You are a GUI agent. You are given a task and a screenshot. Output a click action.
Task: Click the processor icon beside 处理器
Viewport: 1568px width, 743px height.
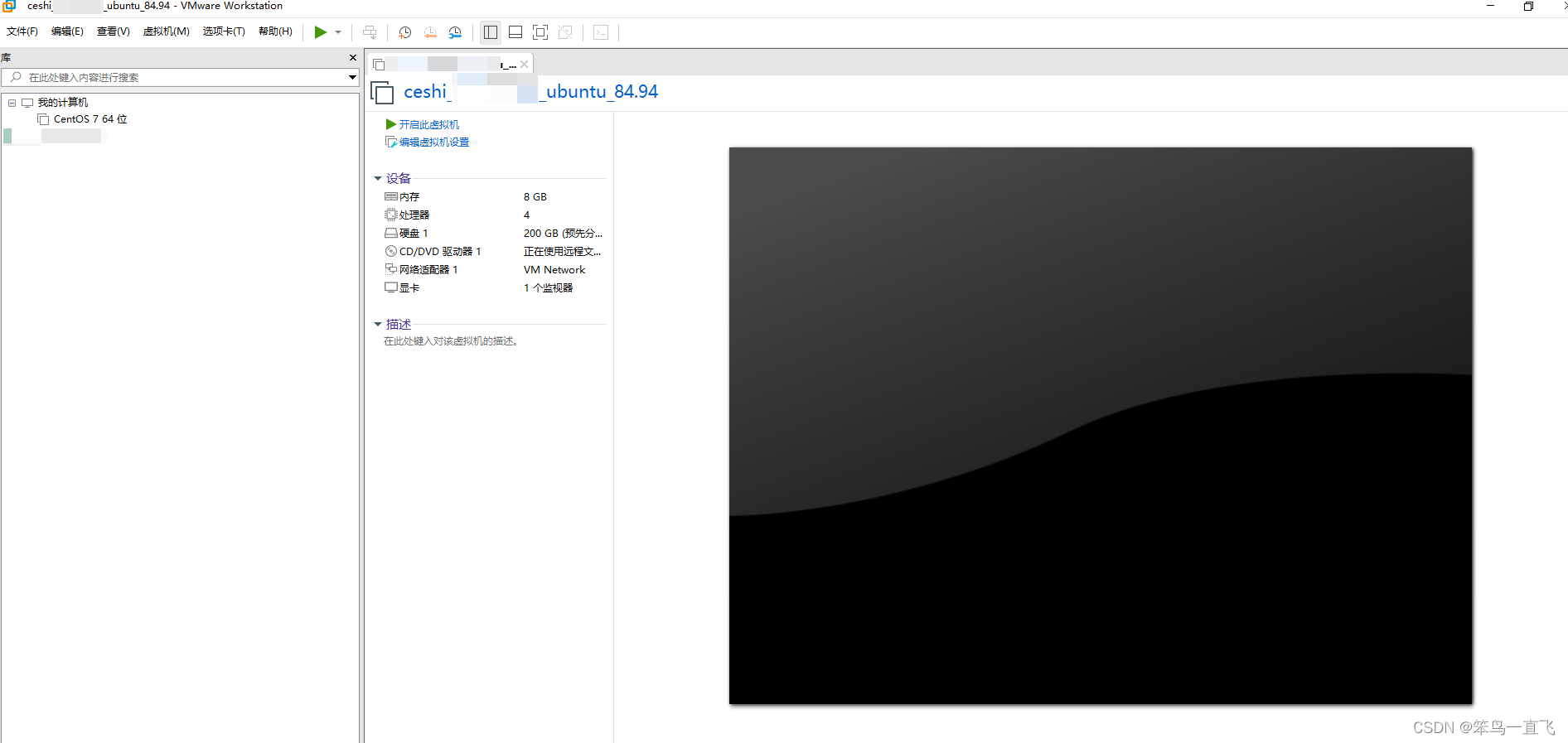coord(391,215)
